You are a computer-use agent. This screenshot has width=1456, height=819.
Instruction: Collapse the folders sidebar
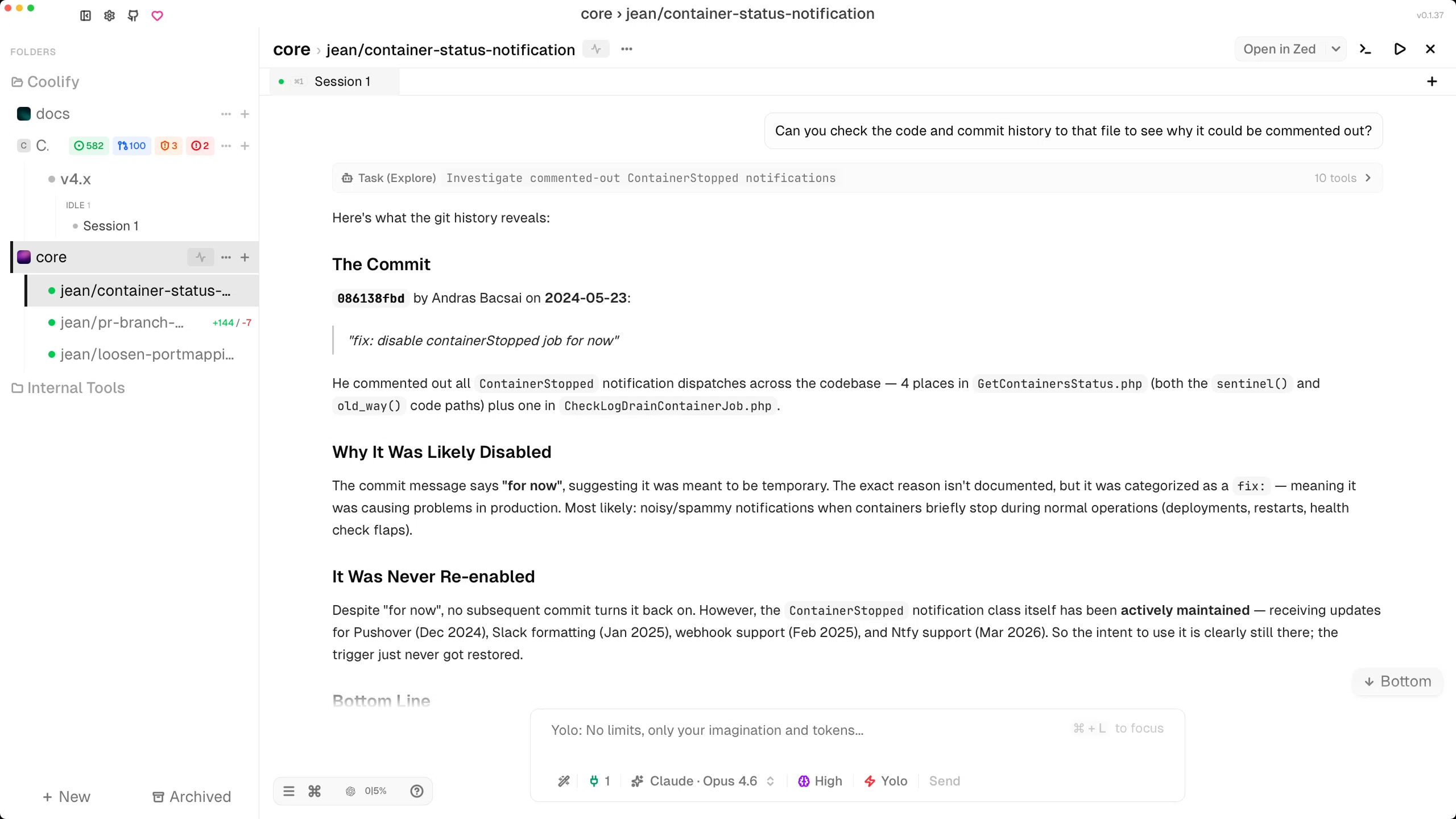tap(84, 15)
